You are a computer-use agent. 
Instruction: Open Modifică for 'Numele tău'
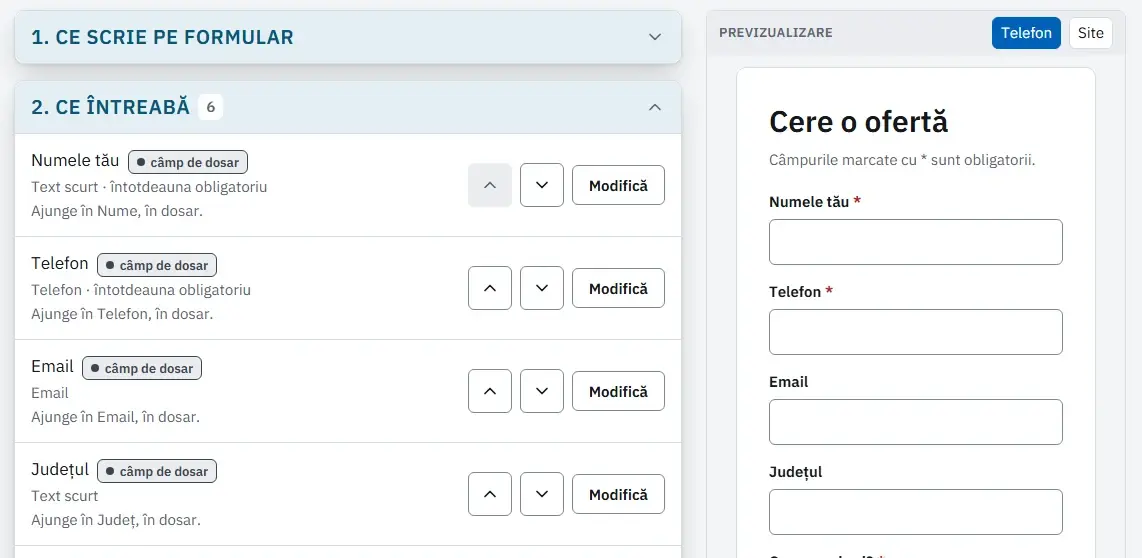pyautogui.click(x=618, y=185)
